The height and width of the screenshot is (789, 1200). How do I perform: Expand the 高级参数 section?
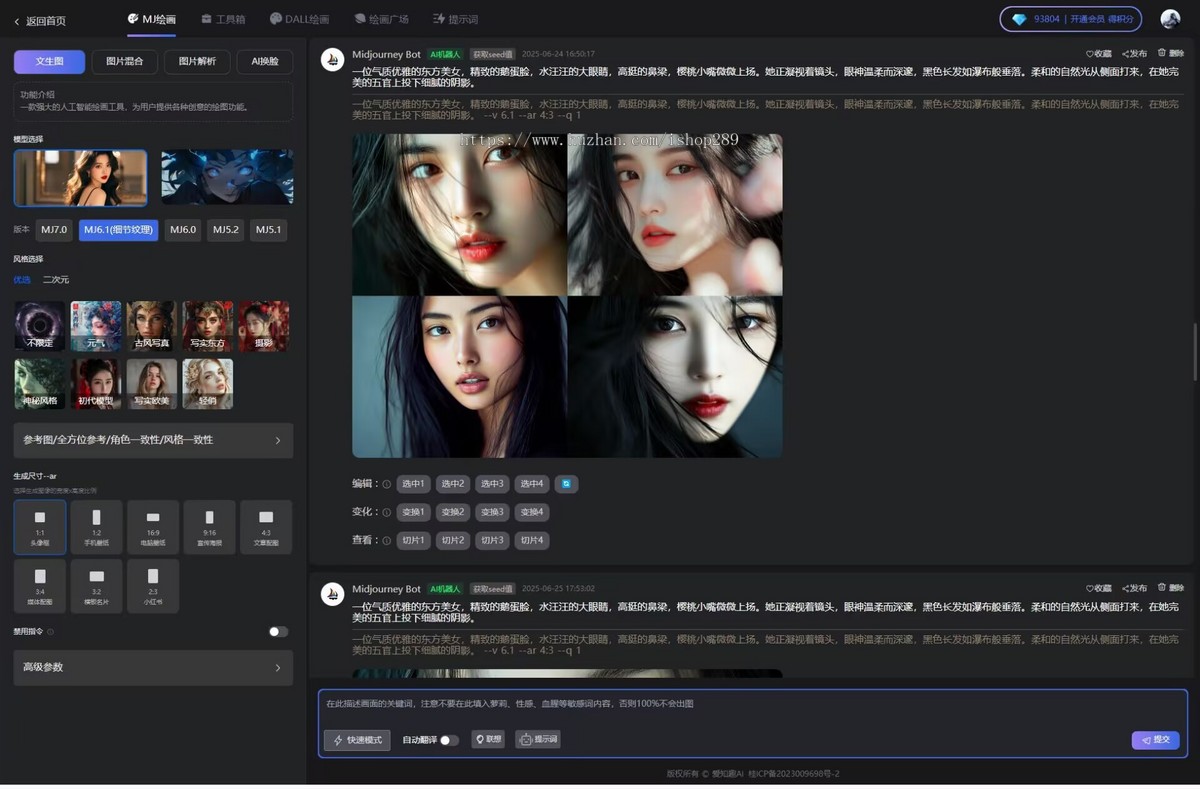pyautogui.click(x=153, y=667)
